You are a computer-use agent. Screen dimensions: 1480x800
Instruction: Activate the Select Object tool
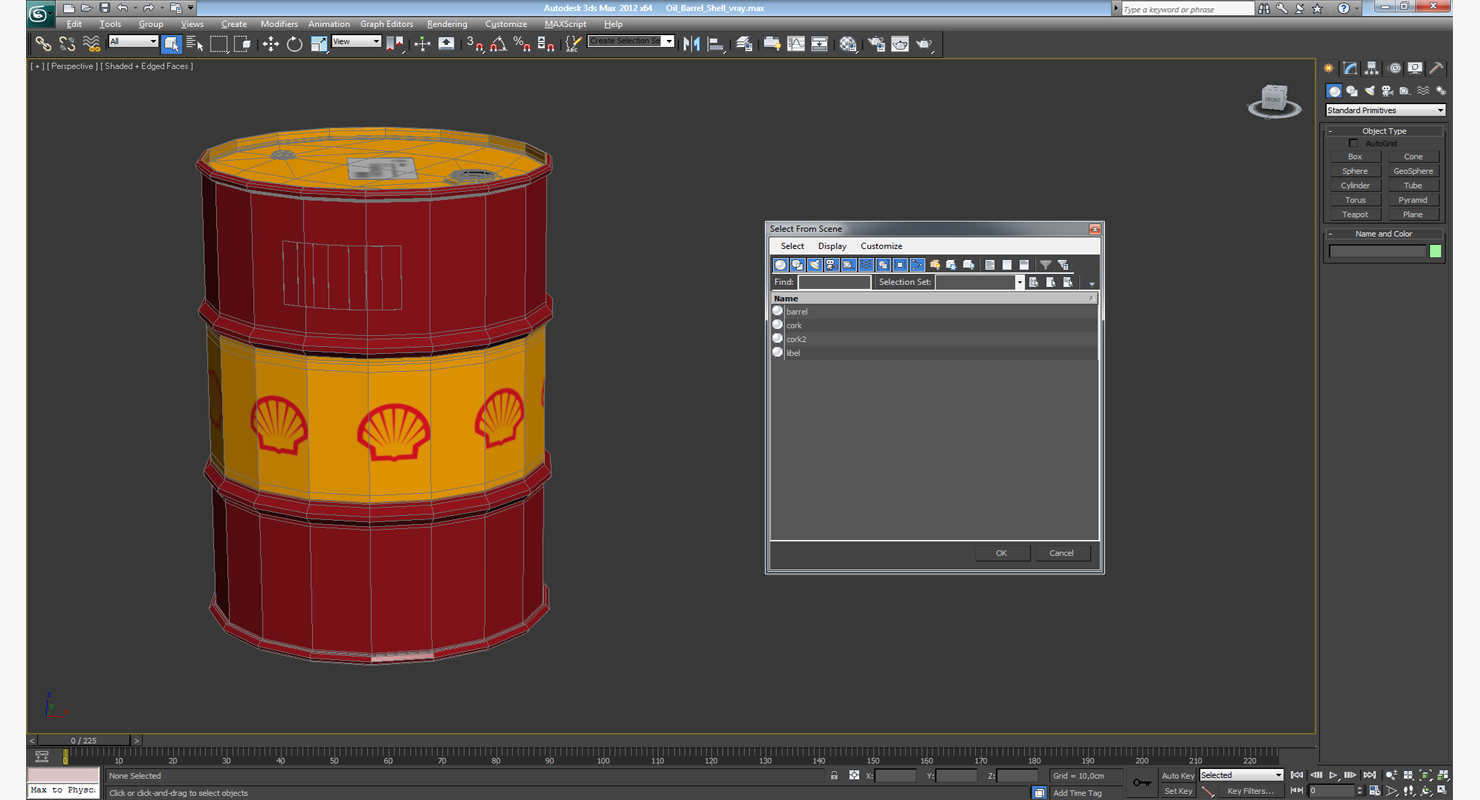[x=171, y=44]
